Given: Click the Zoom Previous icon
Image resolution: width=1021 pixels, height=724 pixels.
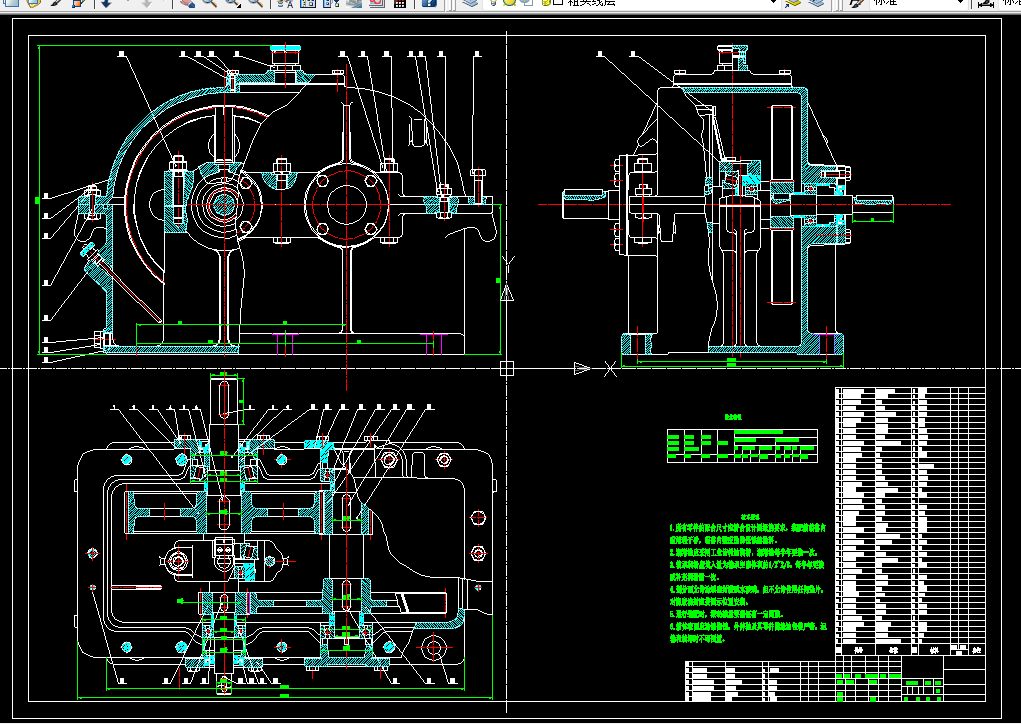Looking at the screenshot, I should point(257,3).
